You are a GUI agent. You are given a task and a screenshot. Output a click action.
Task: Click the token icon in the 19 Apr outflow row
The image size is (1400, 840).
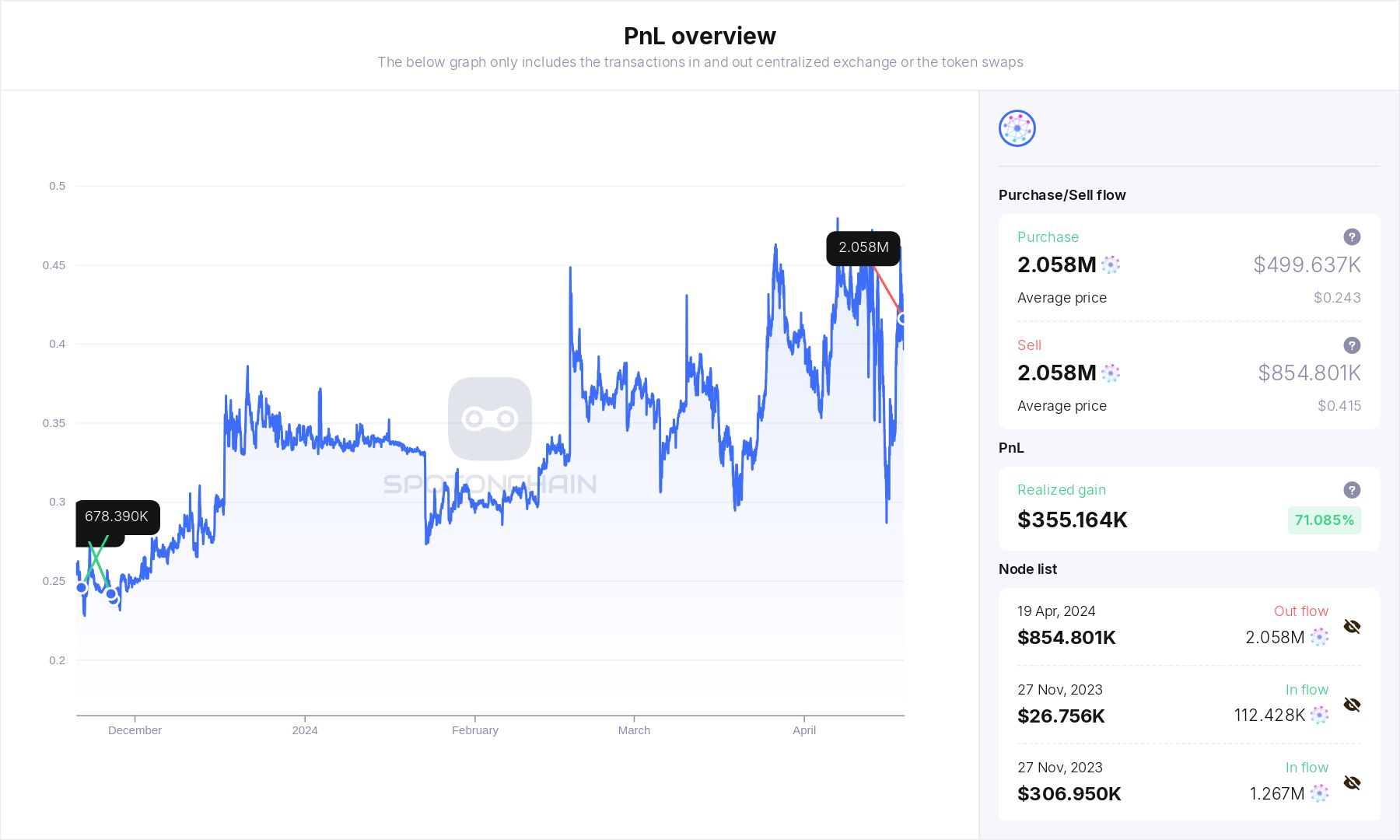pyautogui.click(x=1318, y=637)
